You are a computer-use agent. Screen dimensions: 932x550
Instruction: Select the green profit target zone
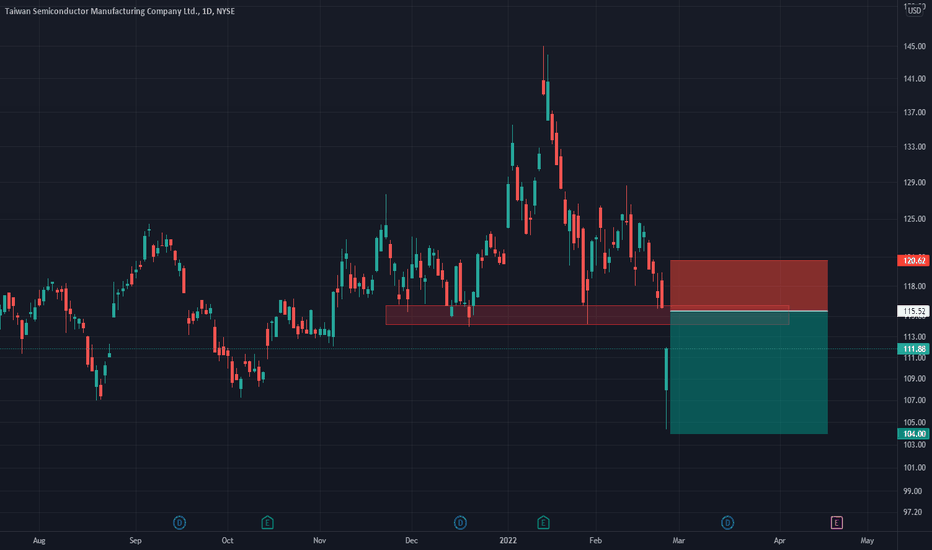pyautogui.click(x=748, y=373)
